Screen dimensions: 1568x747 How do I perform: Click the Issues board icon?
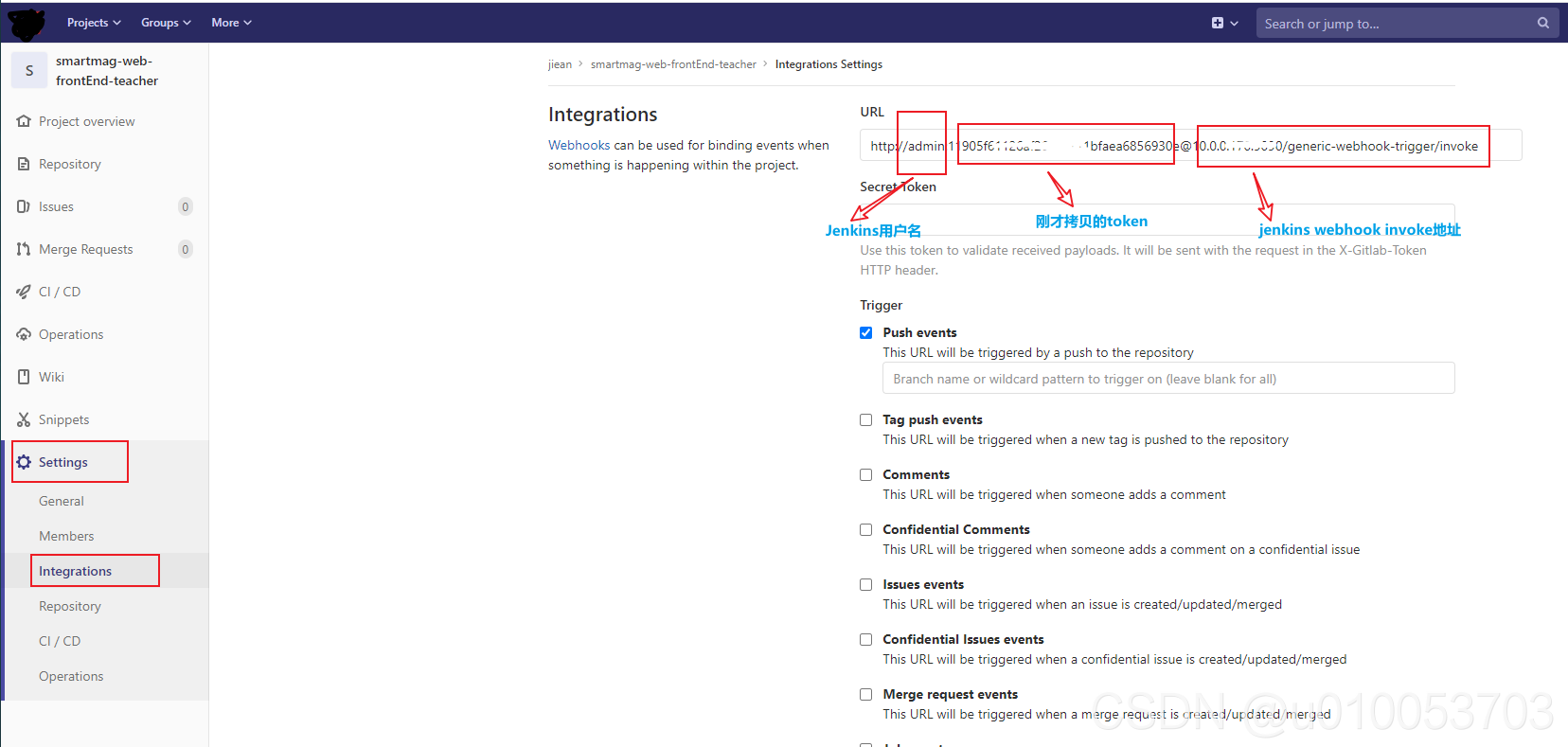click(x=24, y=206)
